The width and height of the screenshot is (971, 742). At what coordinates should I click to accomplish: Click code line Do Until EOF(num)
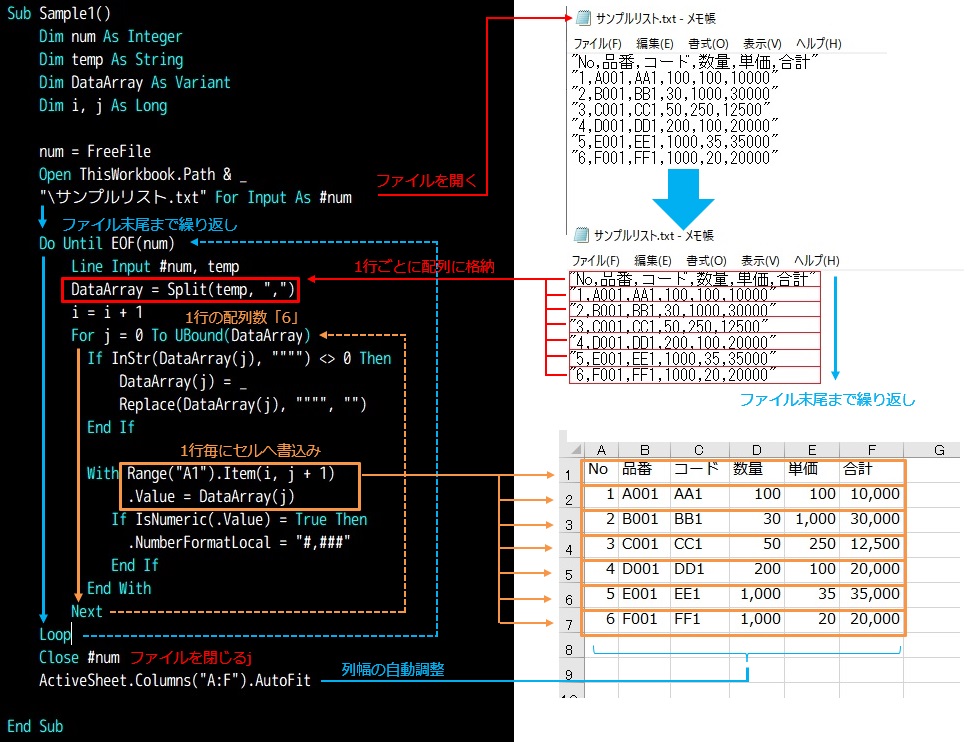(x=107, y=243)
